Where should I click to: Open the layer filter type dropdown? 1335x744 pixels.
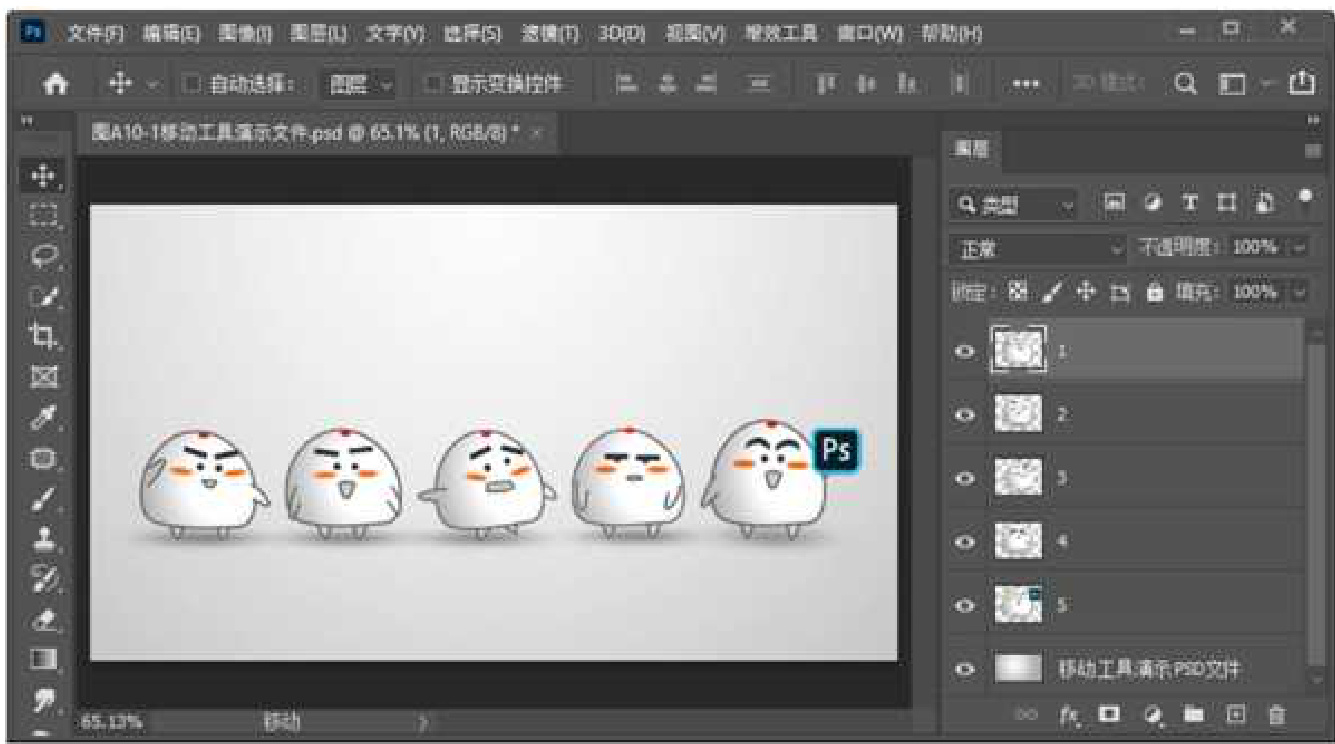[x=1013, y=204]
